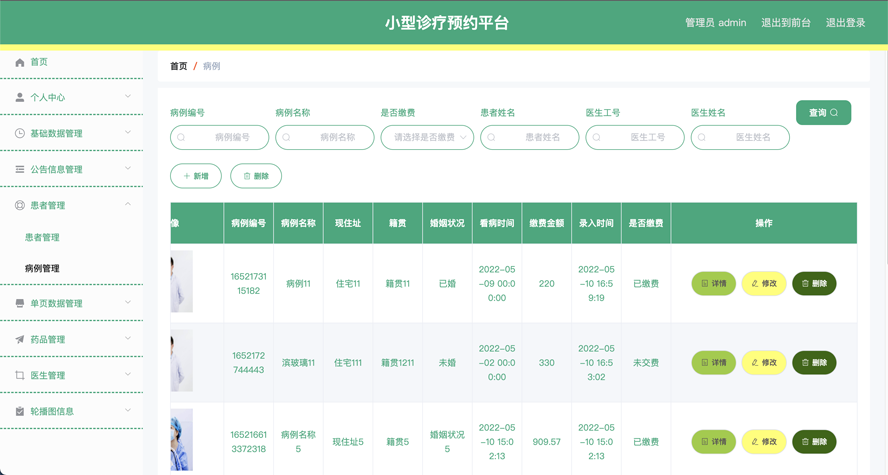Click the paper plane icon beside 药品管理

pos(20,339)
